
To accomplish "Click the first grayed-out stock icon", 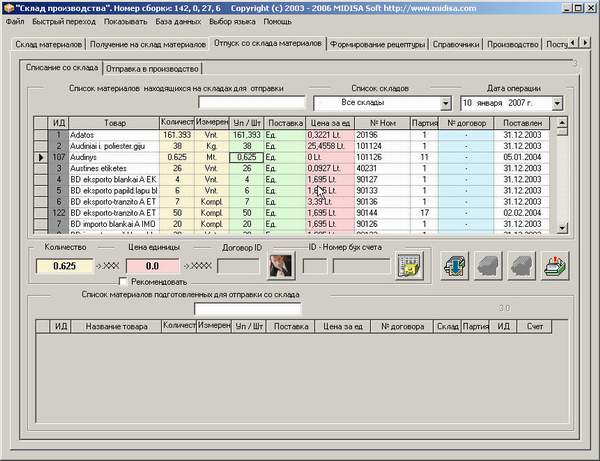I will coord(489,265).
